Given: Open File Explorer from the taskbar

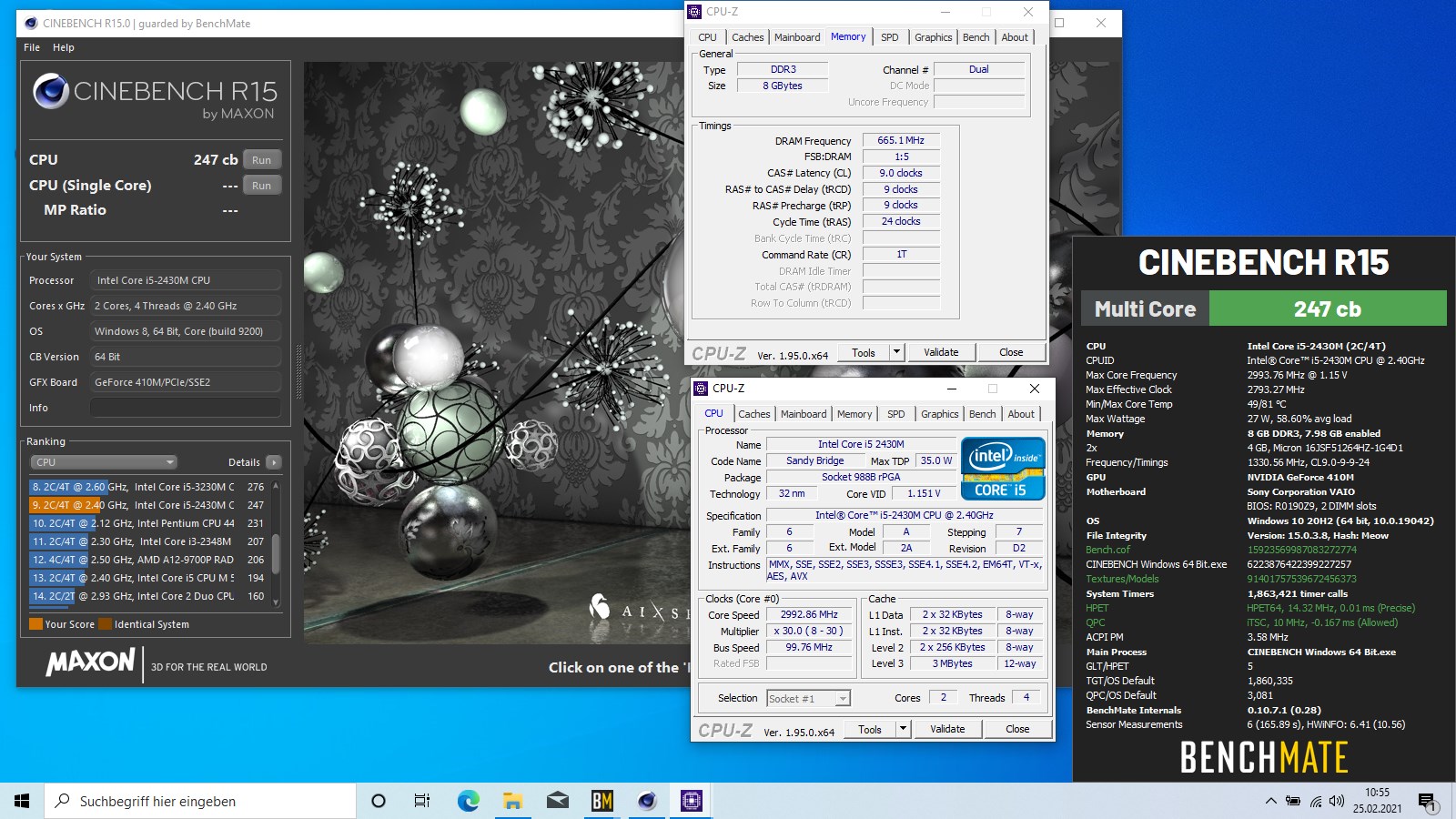Looking at the screenshot, I should [512, 801].
